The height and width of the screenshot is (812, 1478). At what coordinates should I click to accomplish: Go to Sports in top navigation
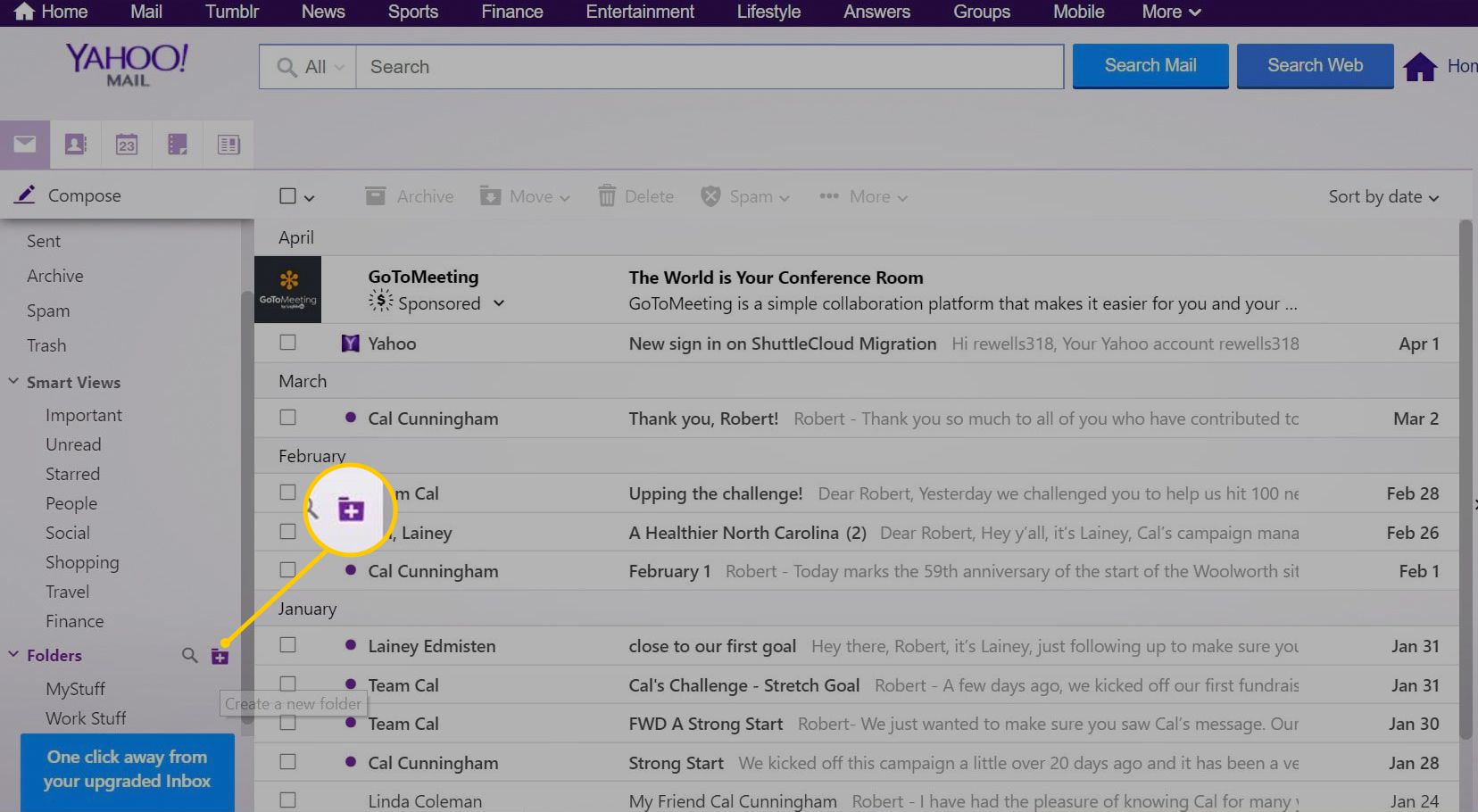(x=413, y=12)
